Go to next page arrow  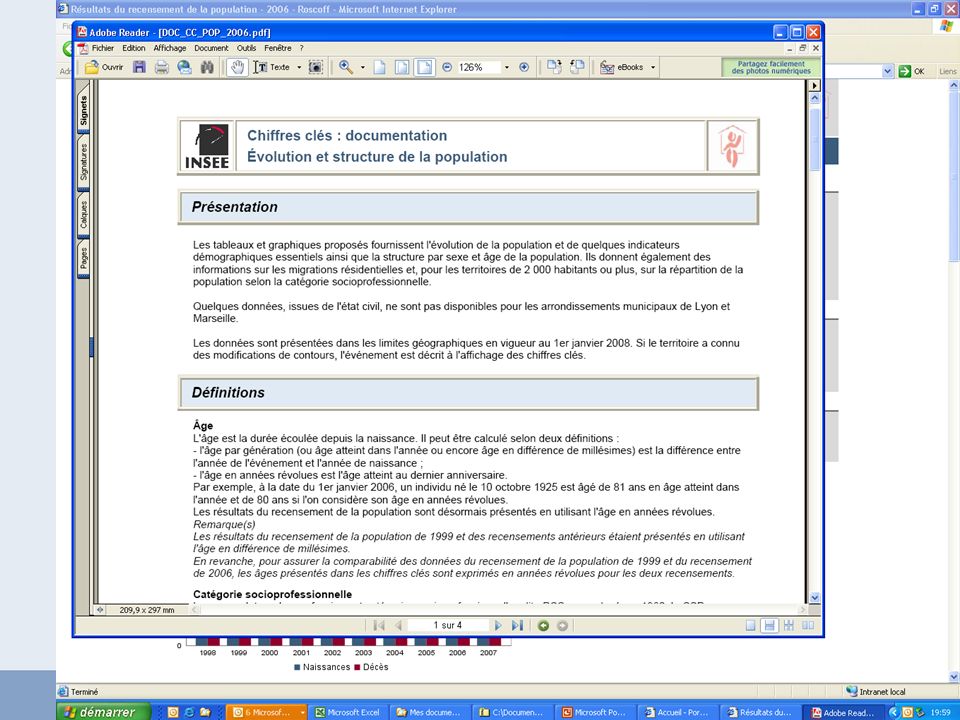pyautogui.click(x=498, y=625)
